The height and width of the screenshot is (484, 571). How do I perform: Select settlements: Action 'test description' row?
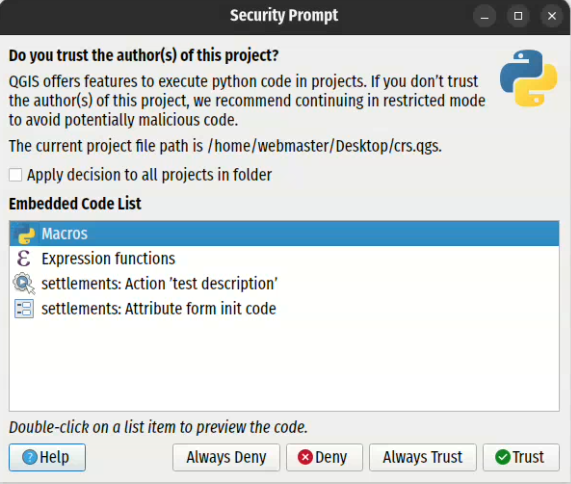(284, 283)
